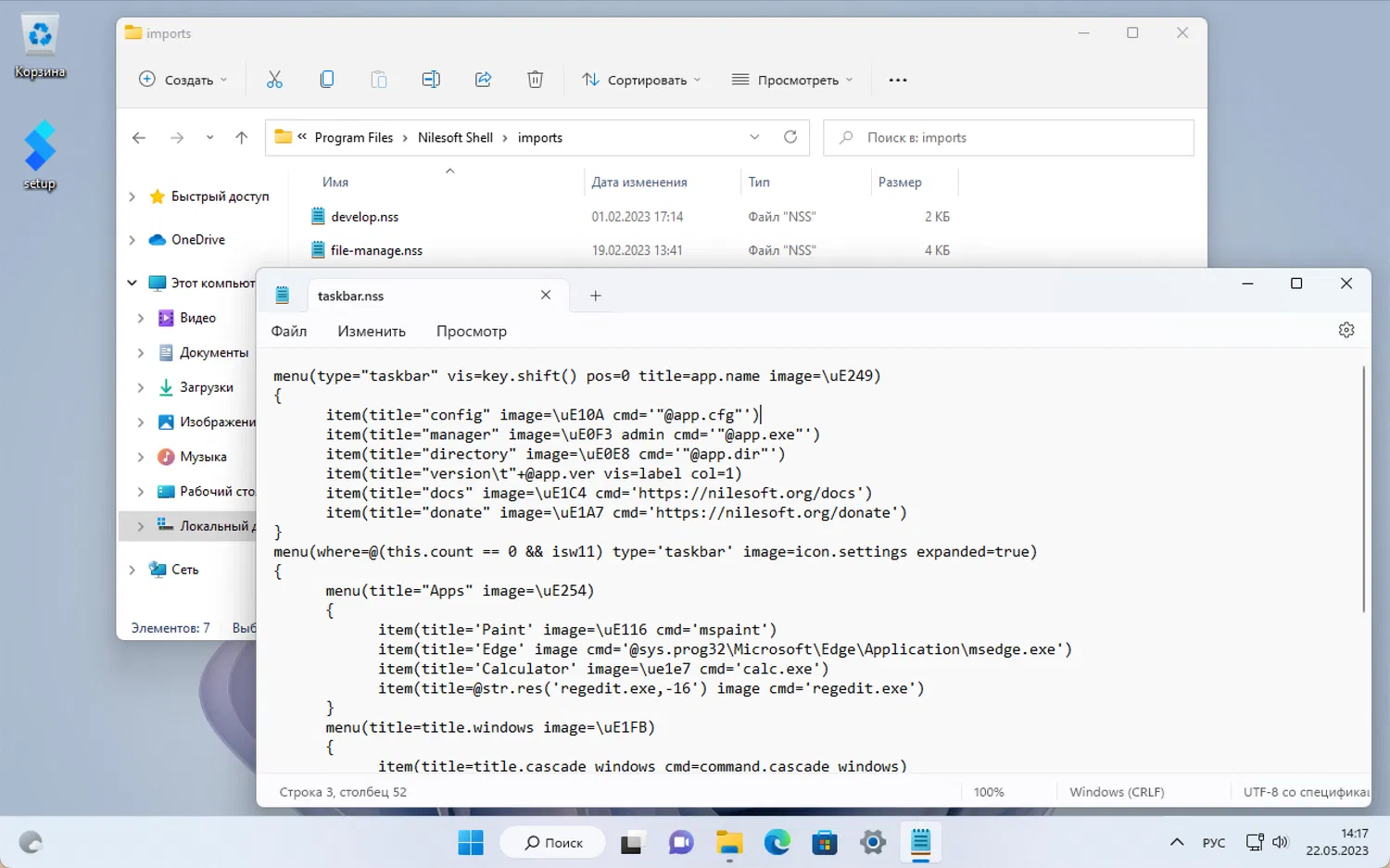The width and height of the screenshot is (1390, 868).
Task: Click the Cut scissors icon in Explorer toolbar
Action: 274,80
